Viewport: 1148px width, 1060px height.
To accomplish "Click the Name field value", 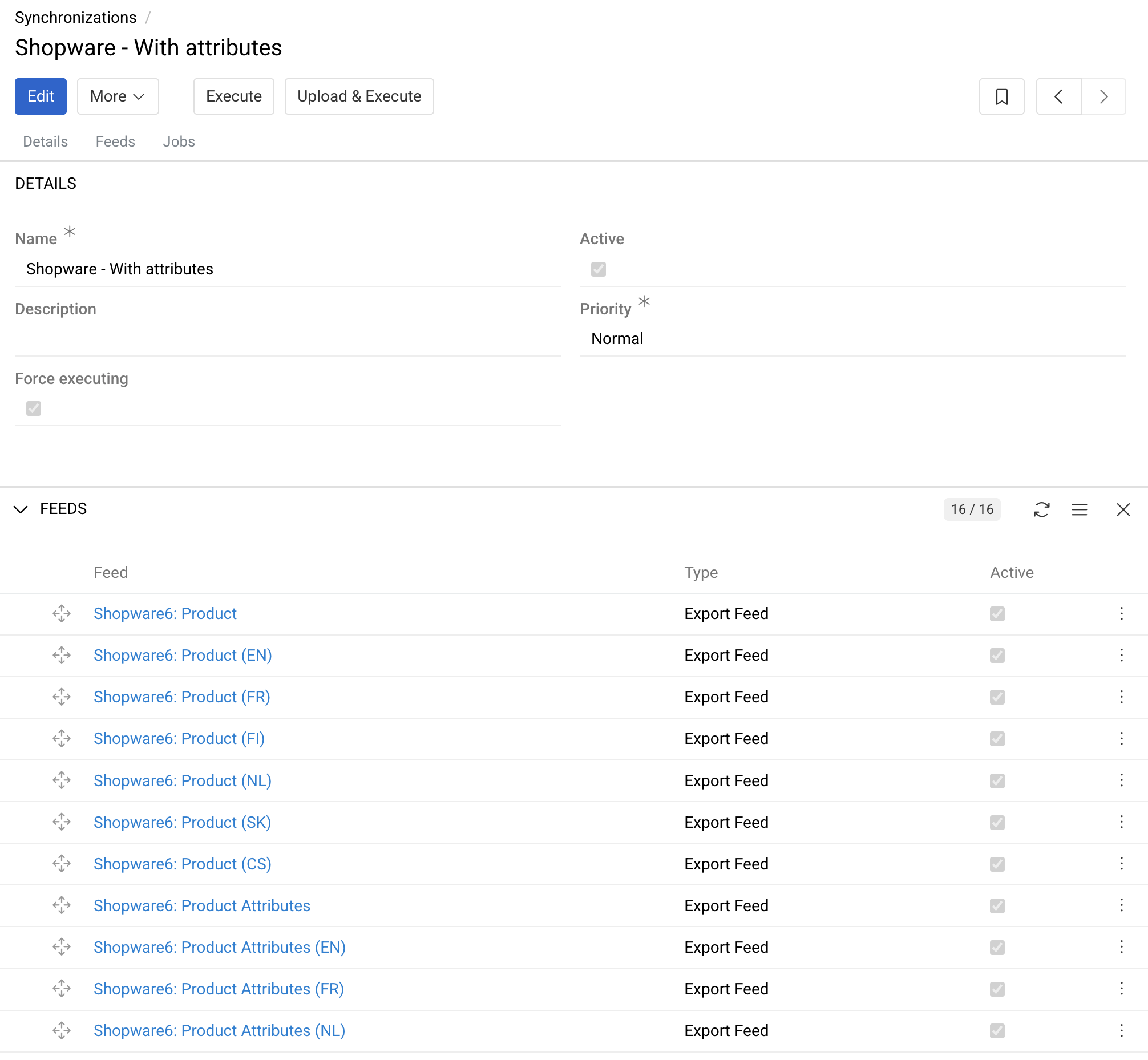I will click(x=120, y=269).
